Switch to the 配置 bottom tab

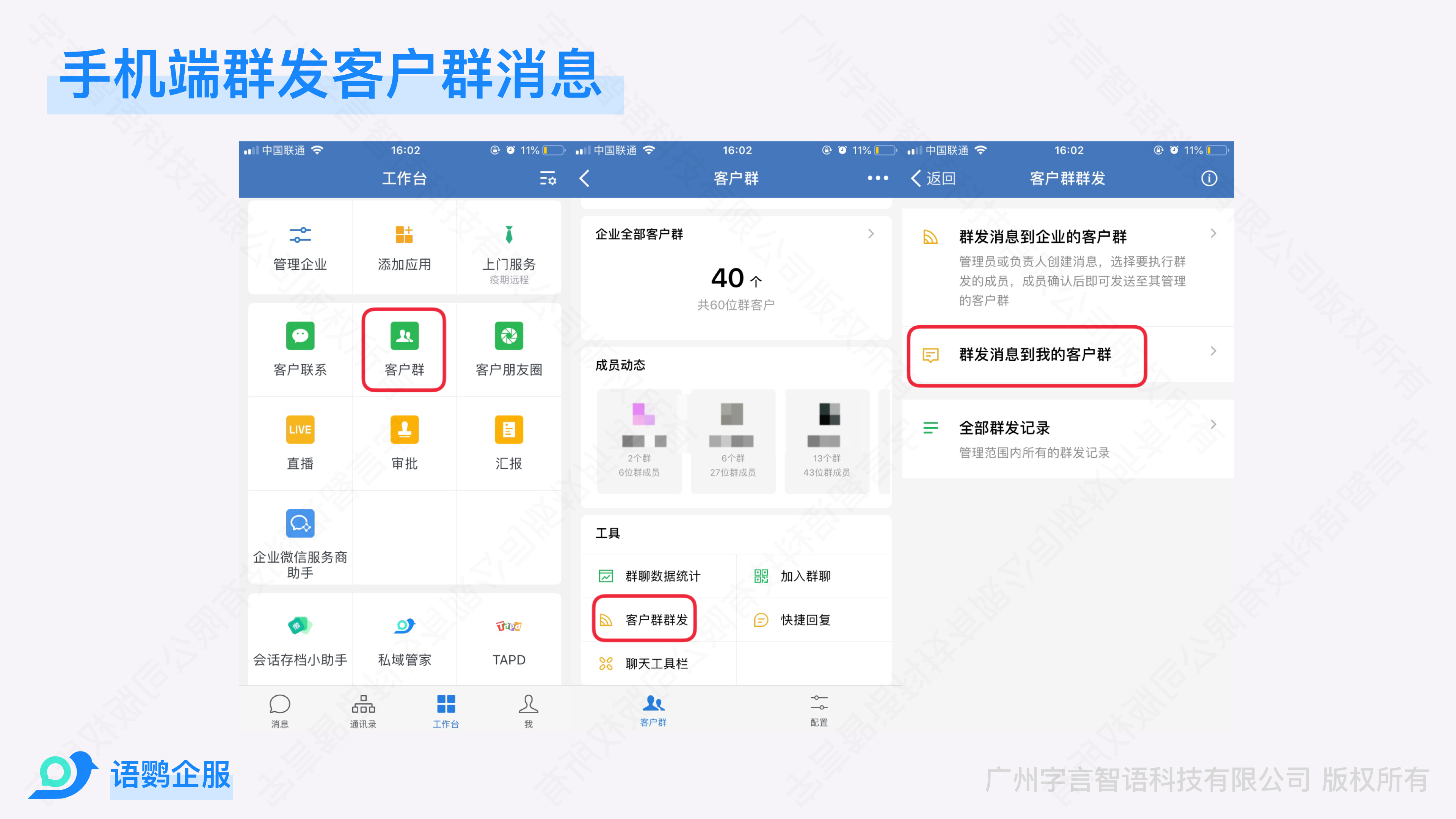(x=819, y=710)
